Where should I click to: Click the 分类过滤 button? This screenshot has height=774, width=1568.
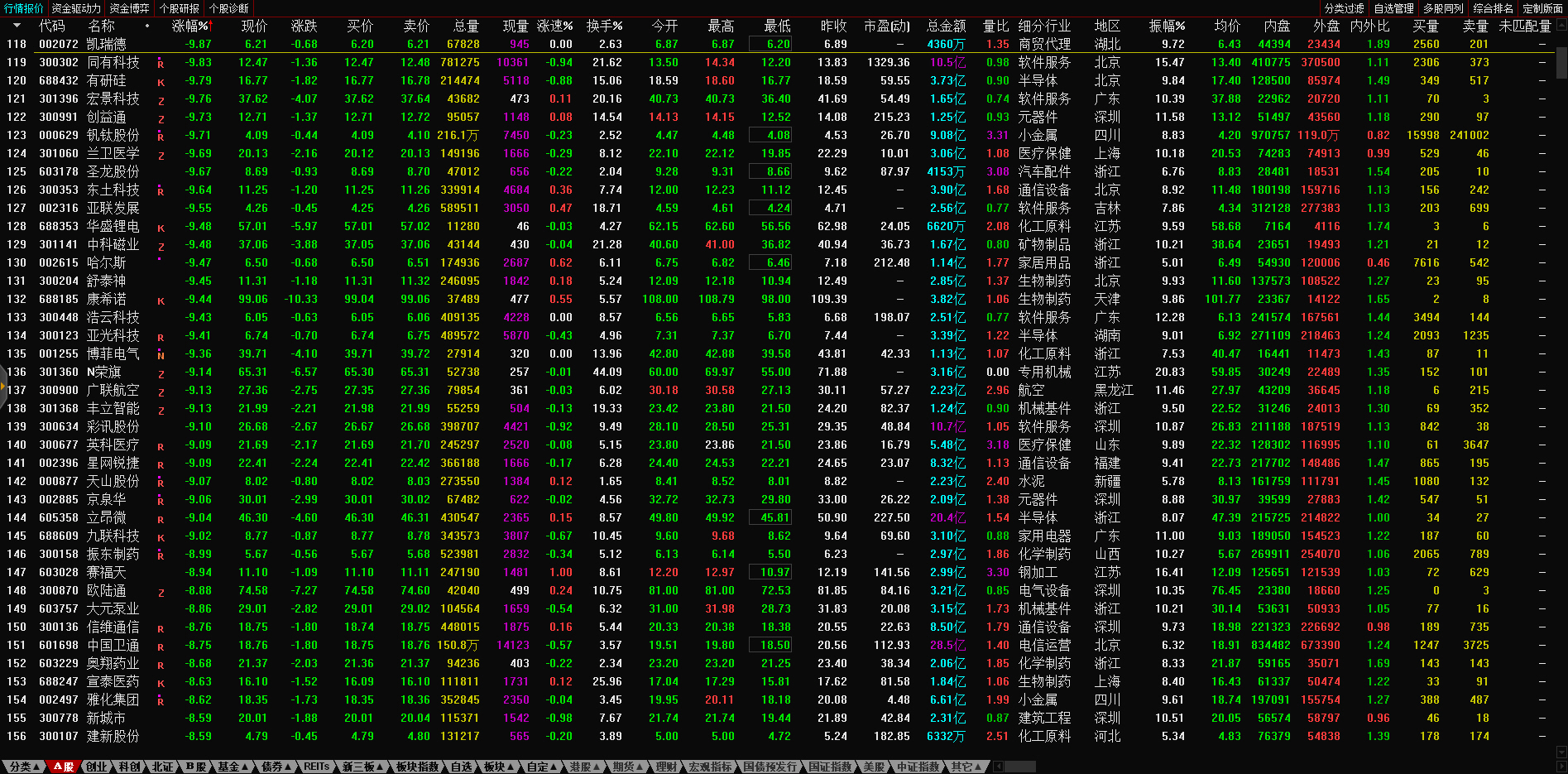pos(1344,8)
